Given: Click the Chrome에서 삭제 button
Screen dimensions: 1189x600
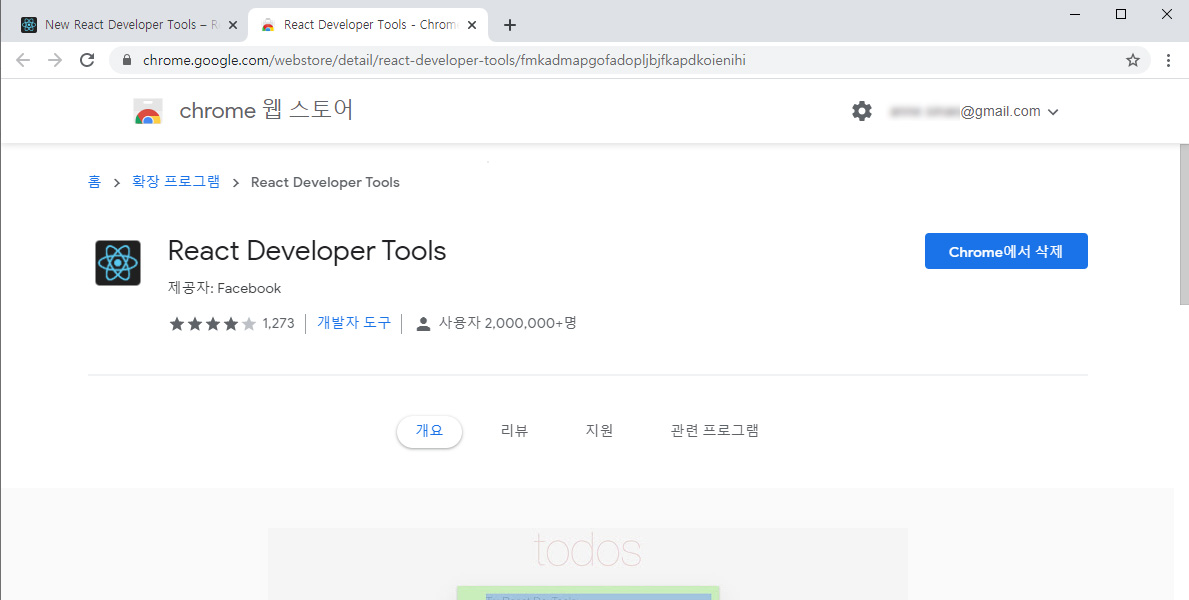Looking at the screenshot, I should pyautogui.click(x=1006, y=251).
